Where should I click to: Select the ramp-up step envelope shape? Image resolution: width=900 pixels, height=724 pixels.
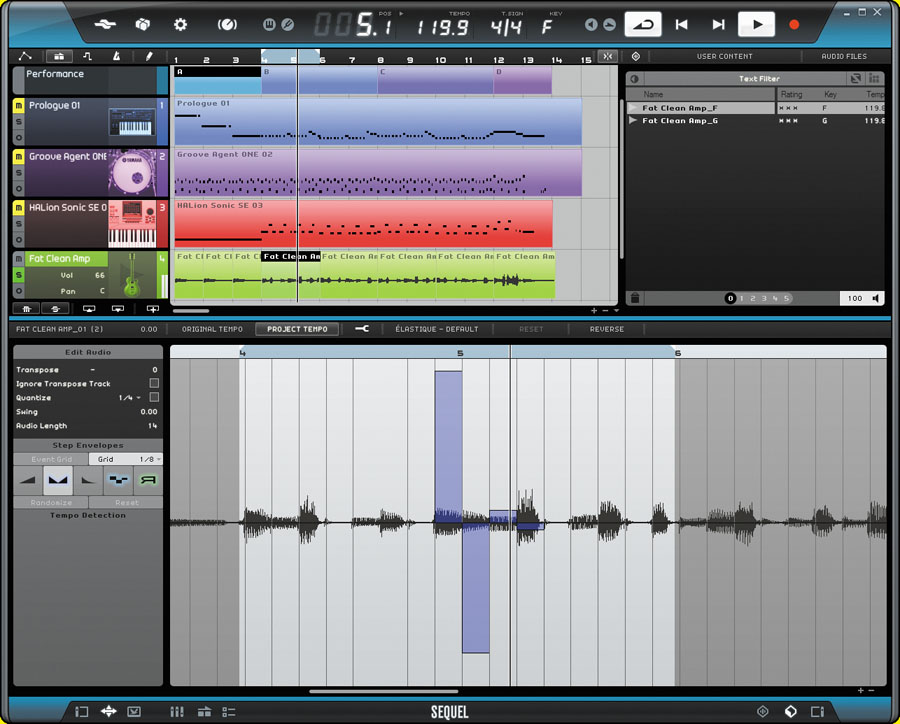(28, 480)
